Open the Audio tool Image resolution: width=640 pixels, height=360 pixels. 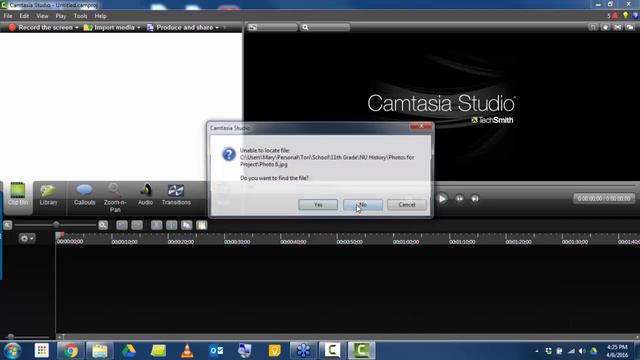point(145,194)
